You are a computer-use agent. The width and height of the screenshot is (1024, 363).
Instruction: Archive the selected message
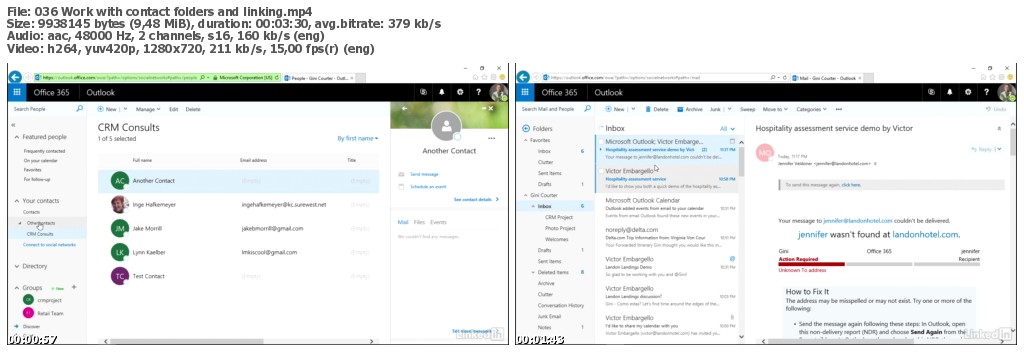[x=690, y=109]
